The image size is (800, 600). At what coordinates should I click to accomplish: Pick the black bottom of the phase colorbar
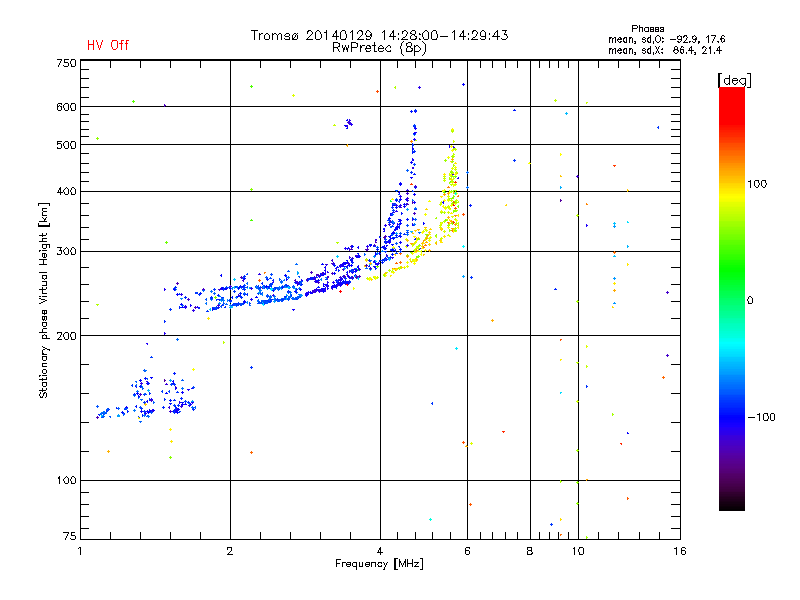[x=732, y=505]
